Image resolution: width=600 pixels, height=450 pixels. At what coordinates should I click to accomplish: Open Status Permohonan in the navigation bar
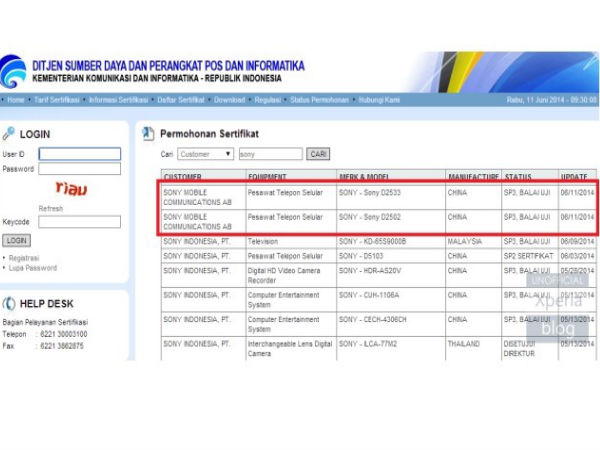pos(320,100)
